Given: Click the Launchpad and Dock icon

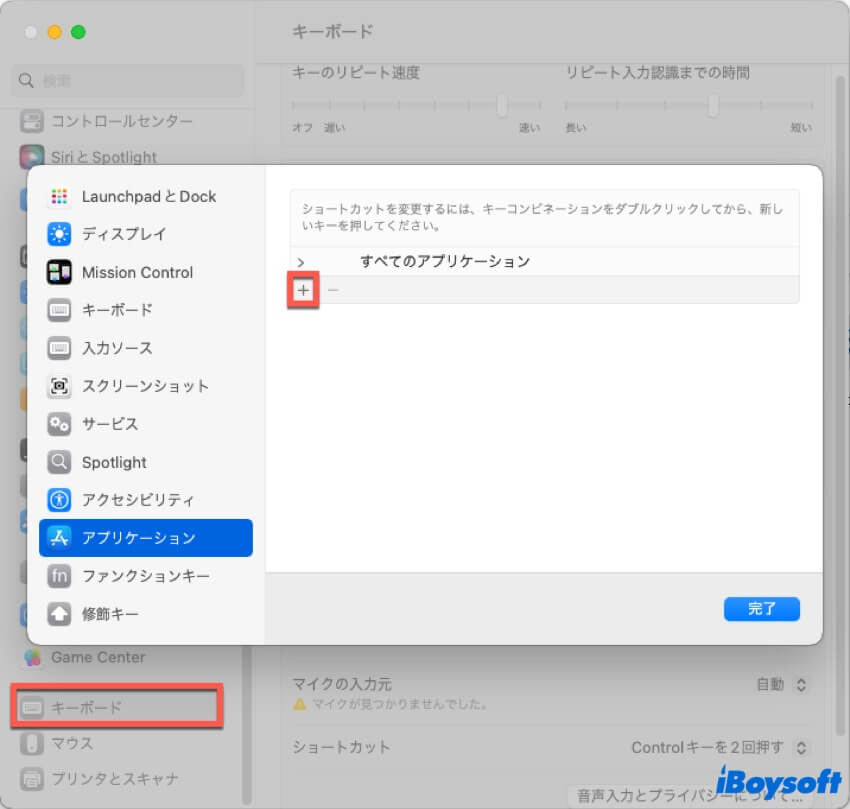Looking at the screenshot, I should coord(59,197).
